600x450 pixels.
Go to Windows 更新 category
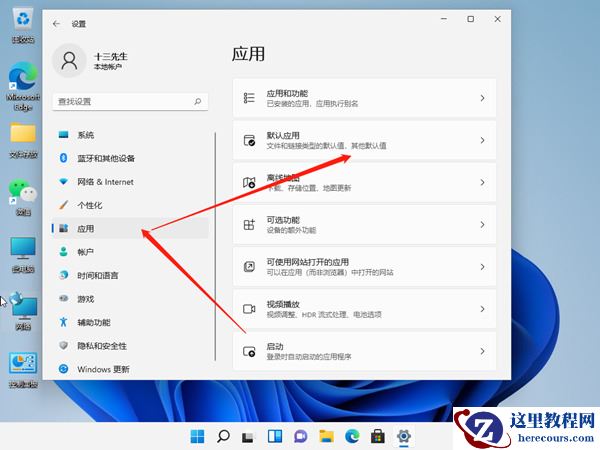pos(130,369)
